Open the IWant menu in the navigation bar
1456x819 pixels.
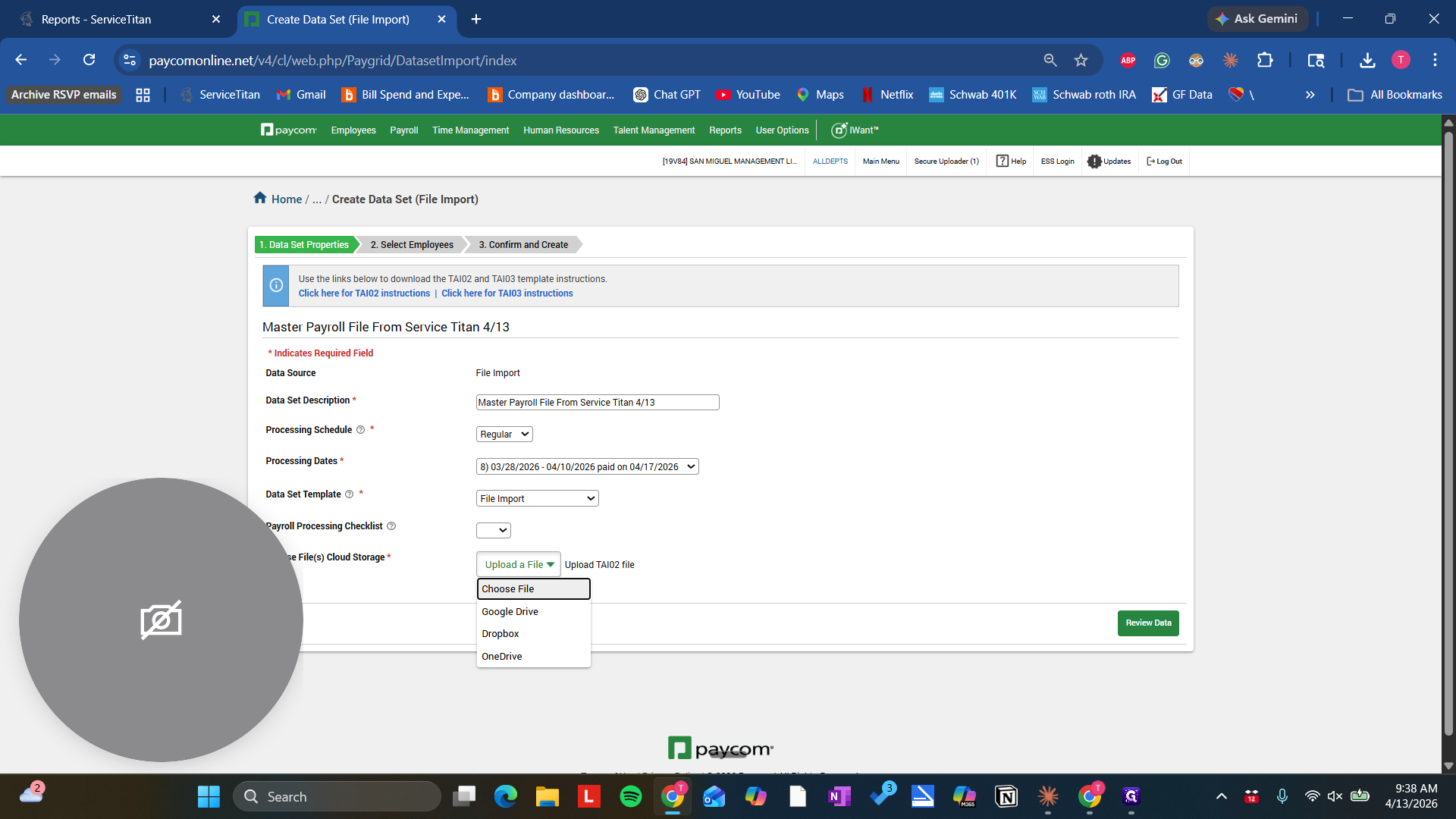click(855, 130)
